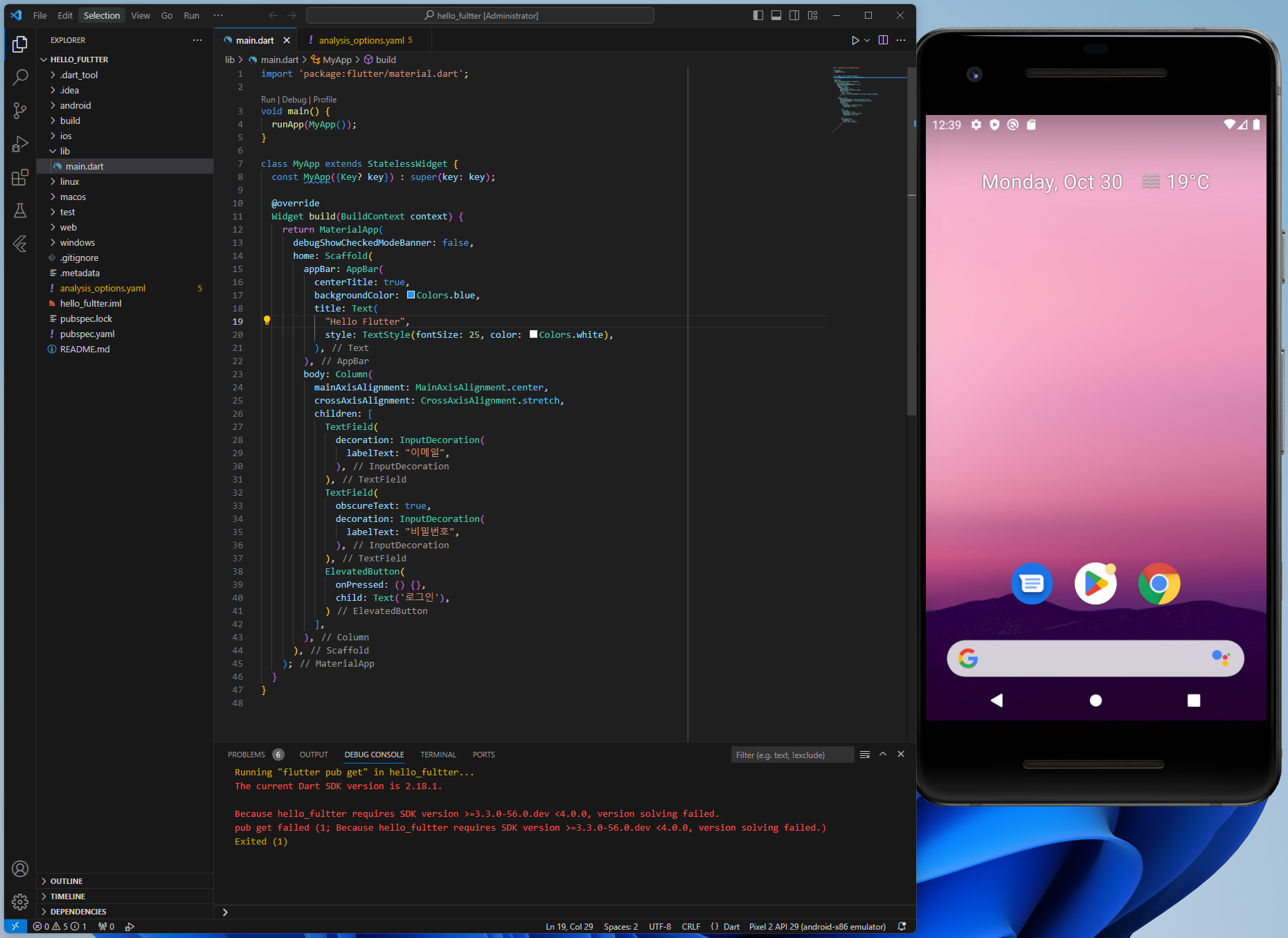Click the lightbulb quick-fix icon on line 19

(x=267, y=321)
